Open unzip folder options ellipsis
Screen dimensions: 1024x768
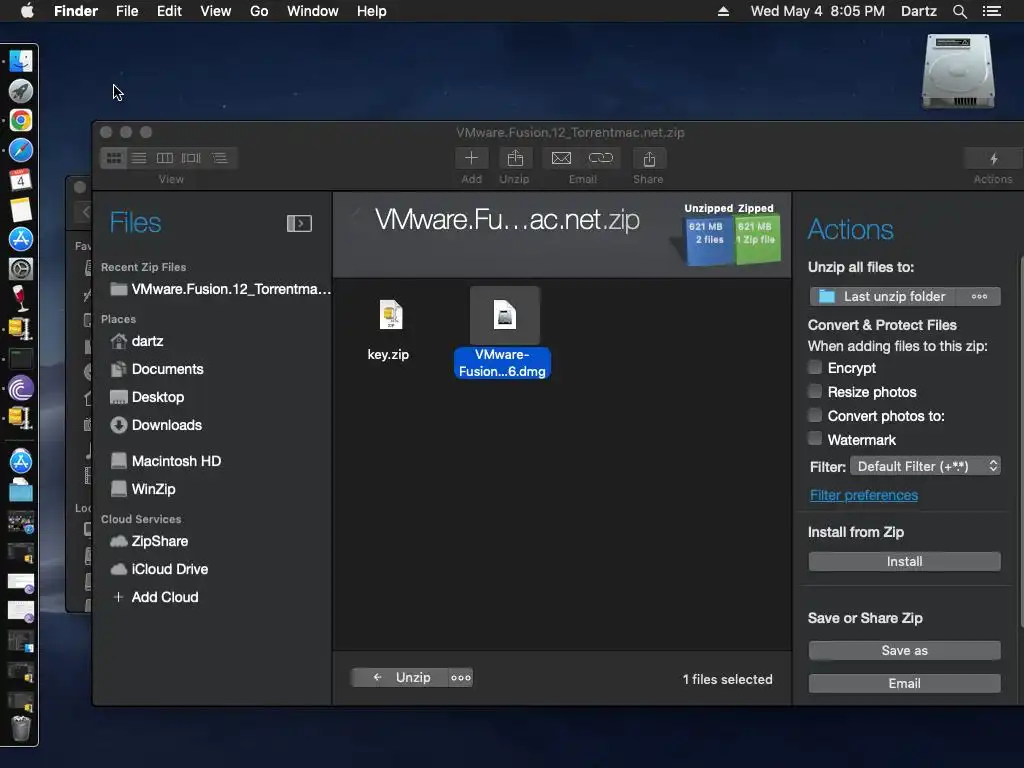[978, 296]
